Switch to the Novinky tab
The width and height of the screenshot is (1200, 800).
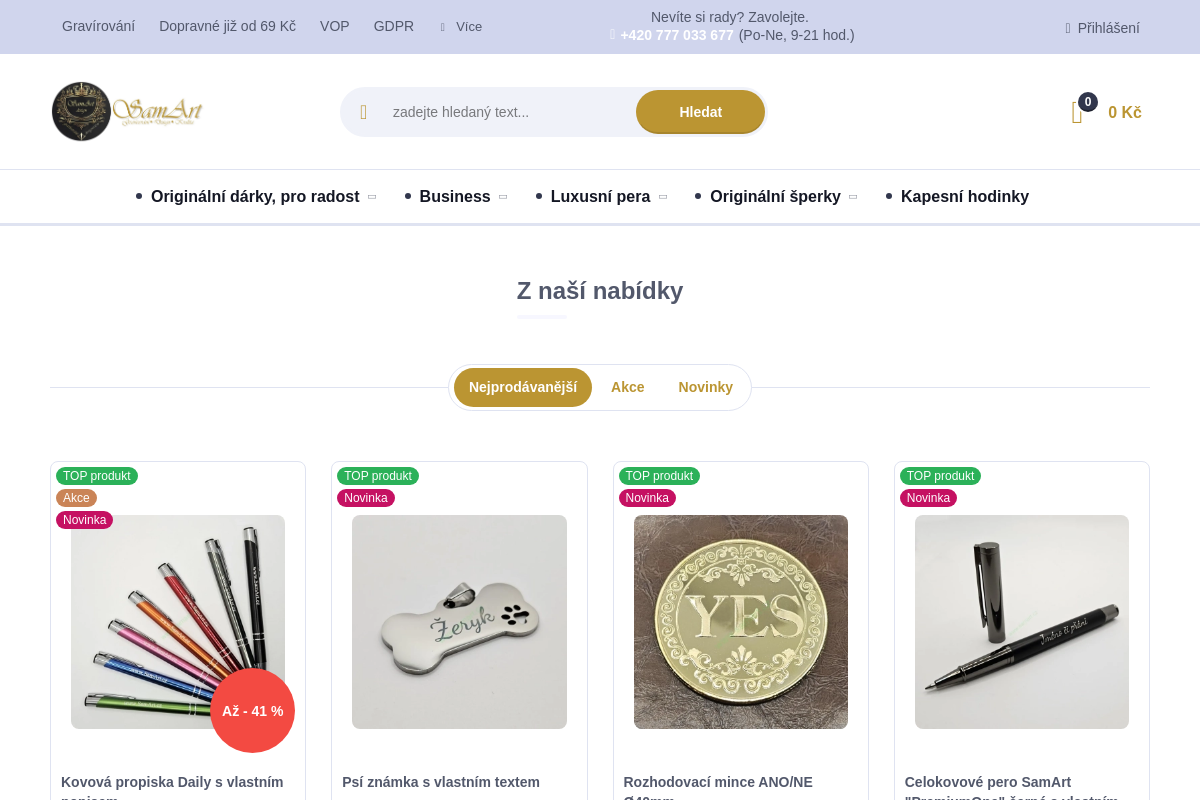click(x=705, y=387)
